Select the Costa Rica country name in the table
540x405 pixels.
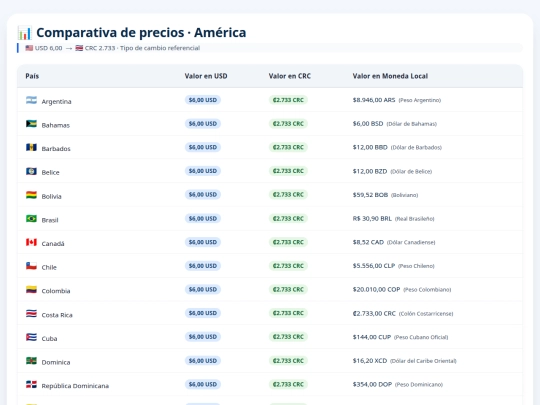tap(57, 315)
